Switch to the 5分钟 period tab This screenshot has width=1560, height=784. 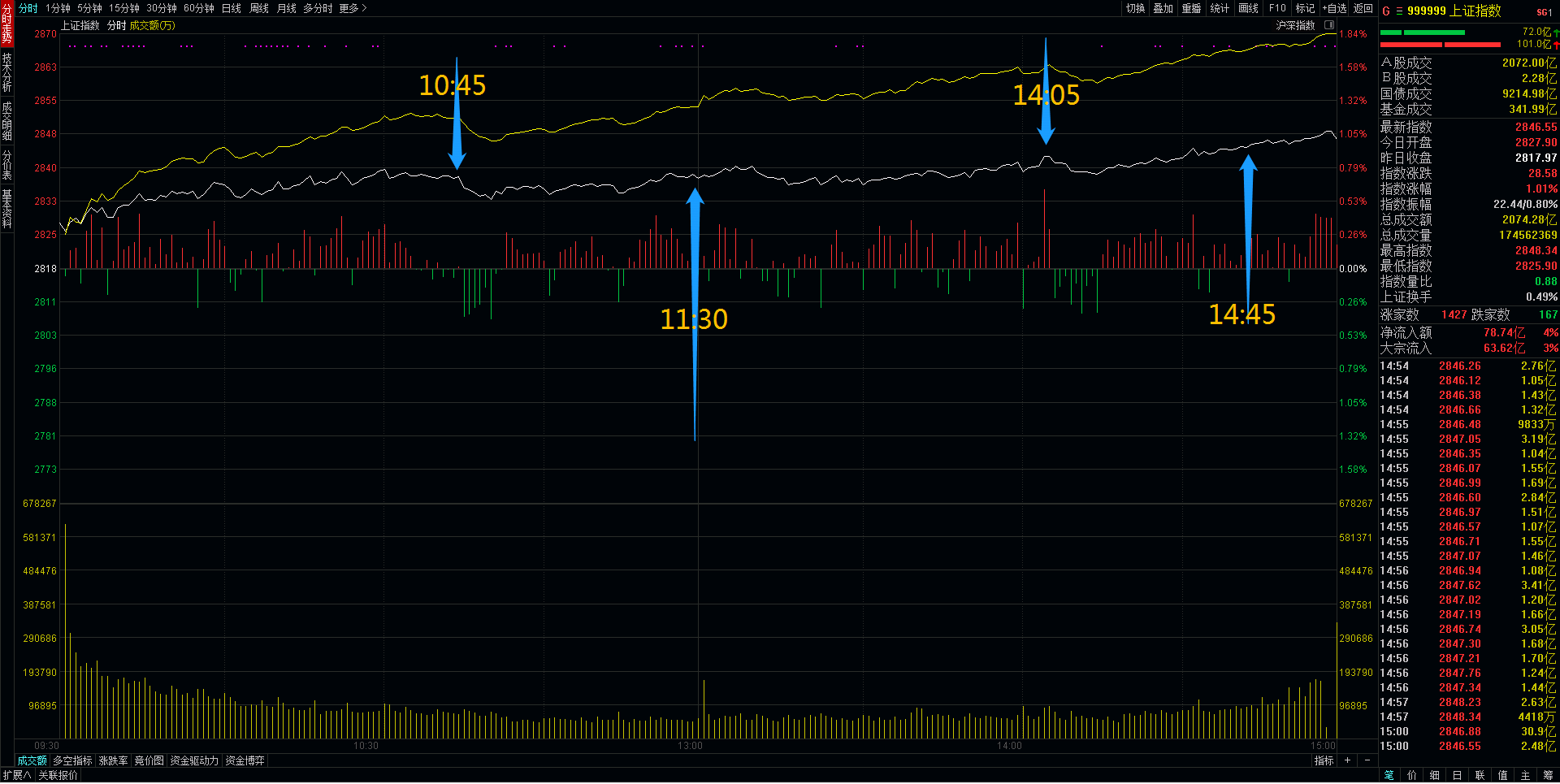pyautogui.click(x=89, y=8)
